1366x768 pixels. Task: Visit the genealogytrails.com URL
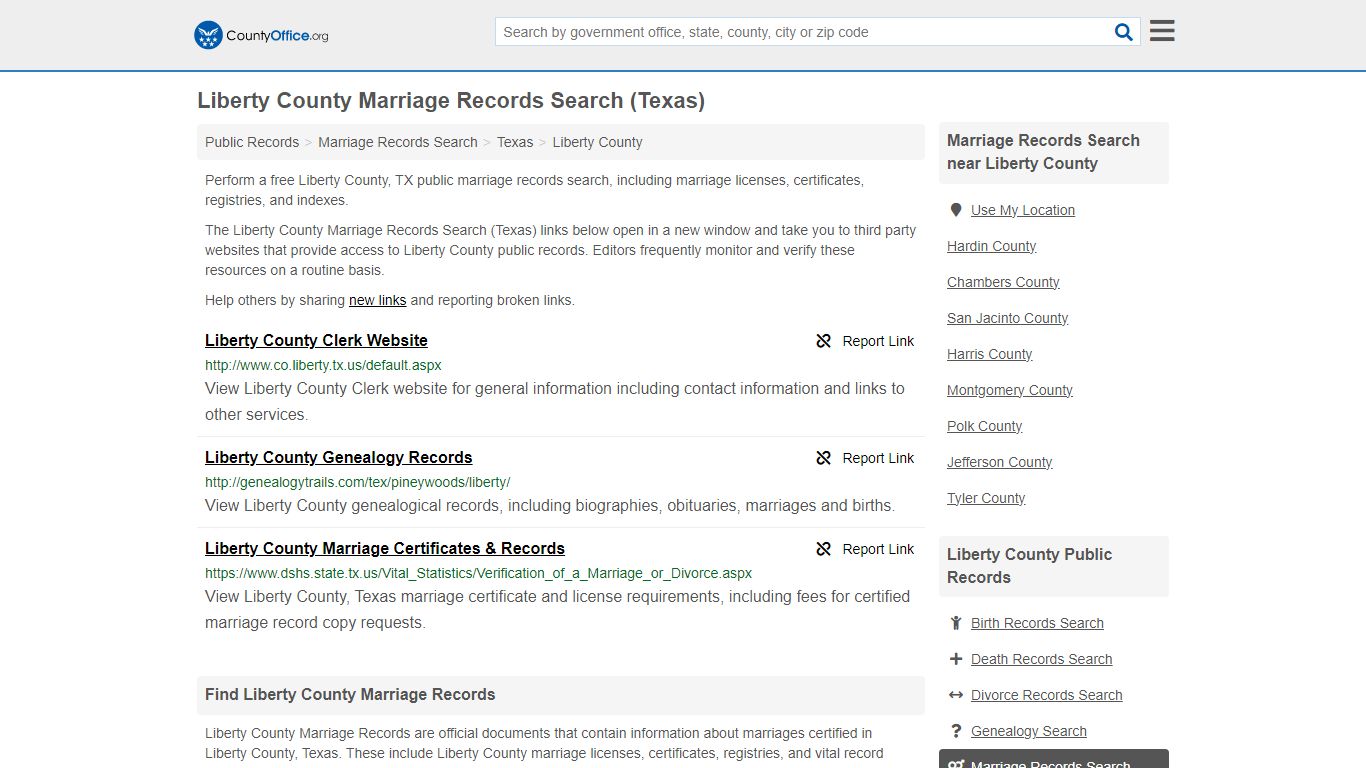358,482
